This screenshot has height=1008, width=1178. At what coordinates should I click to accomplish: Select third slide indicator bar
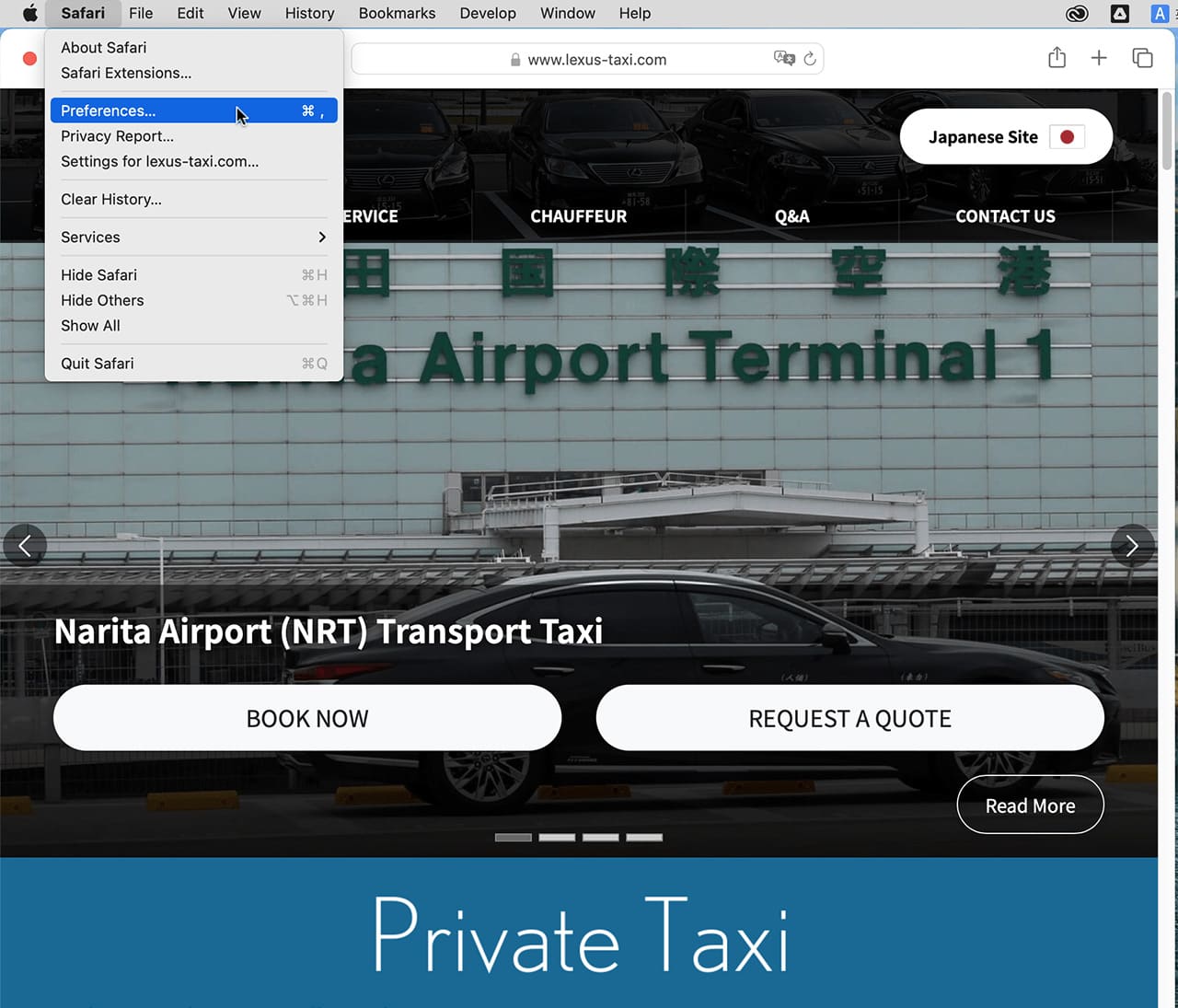[x=601, y=838]
